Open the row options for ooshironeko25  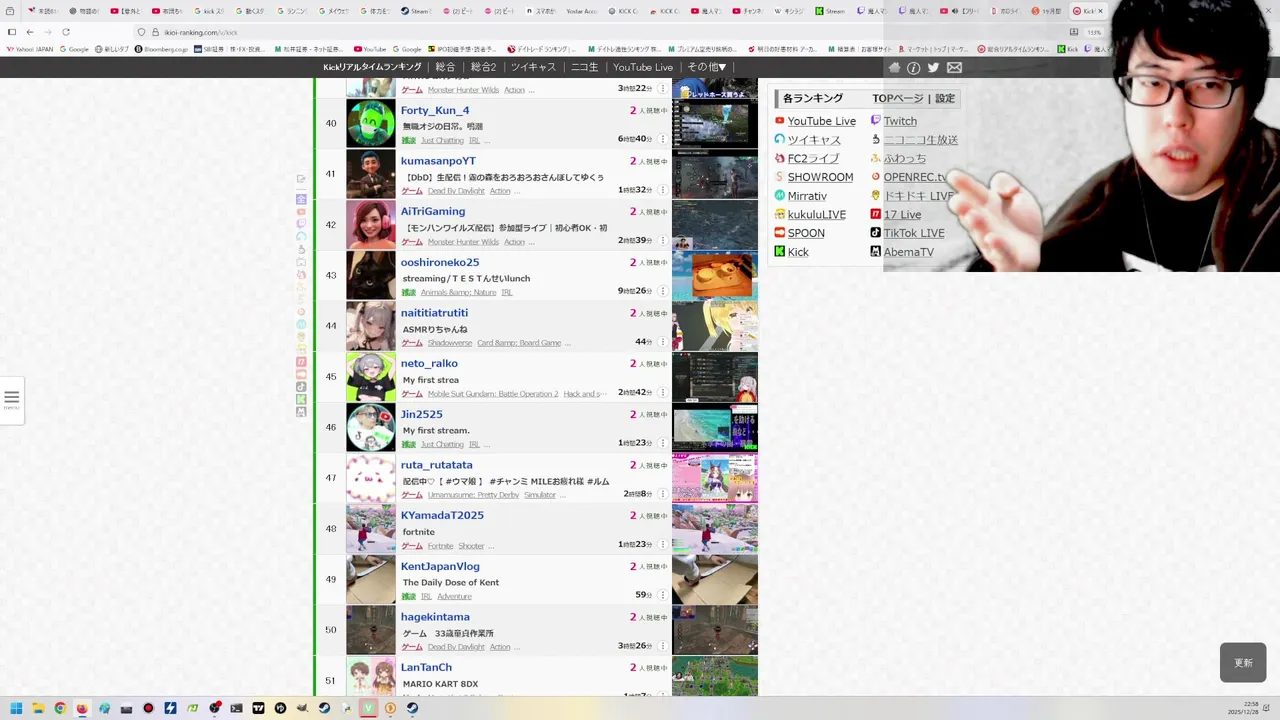(x=662, y=291)
